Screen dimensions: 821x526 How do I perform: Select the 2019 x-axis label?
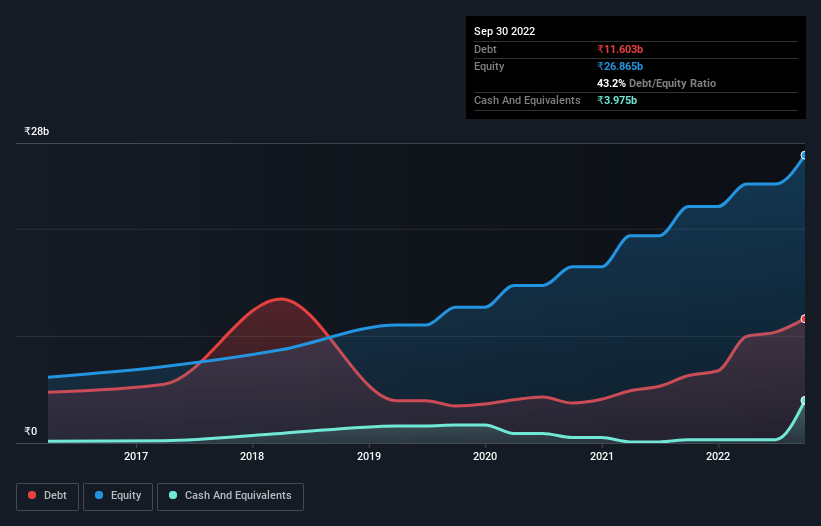point(369,456)
